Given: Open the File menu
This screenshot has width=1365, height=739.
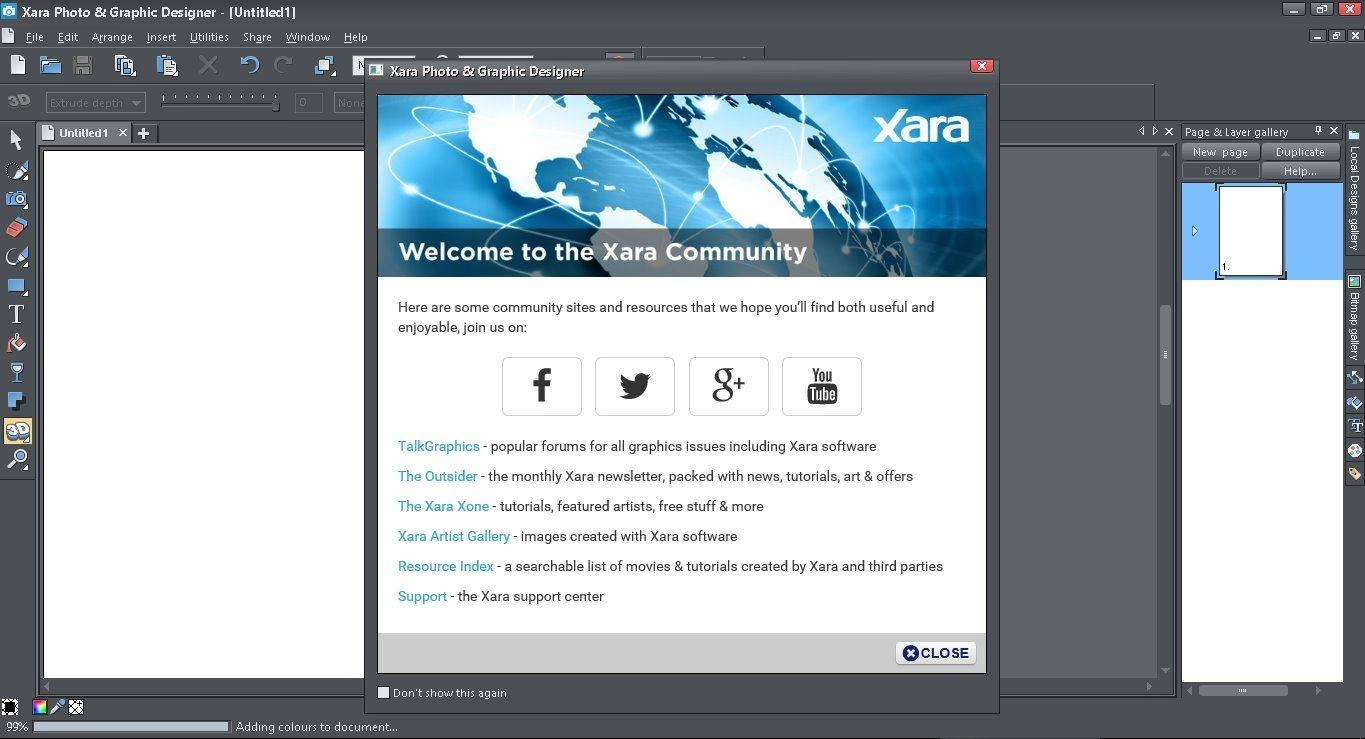Looking at the screenshot, I should (x=34, y=37).
